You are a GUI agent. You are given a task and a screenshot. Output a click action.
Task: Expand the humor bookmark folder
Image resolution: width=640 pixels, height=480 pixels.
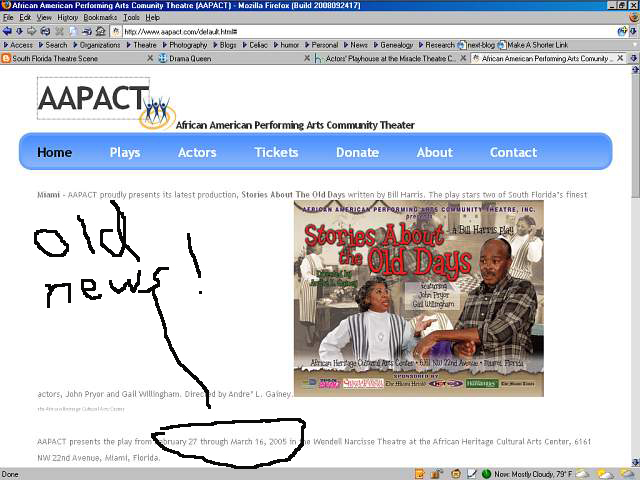click(287, 45)
